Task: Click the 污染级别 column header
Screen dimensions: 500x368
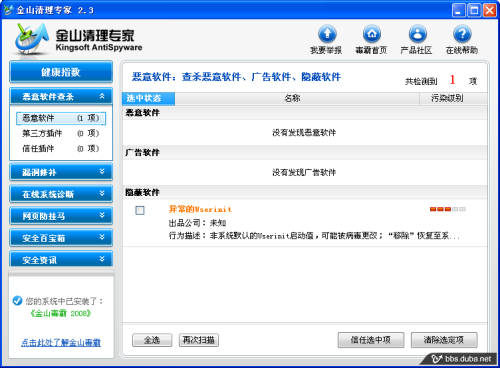Action: click(x=453, y=98)
